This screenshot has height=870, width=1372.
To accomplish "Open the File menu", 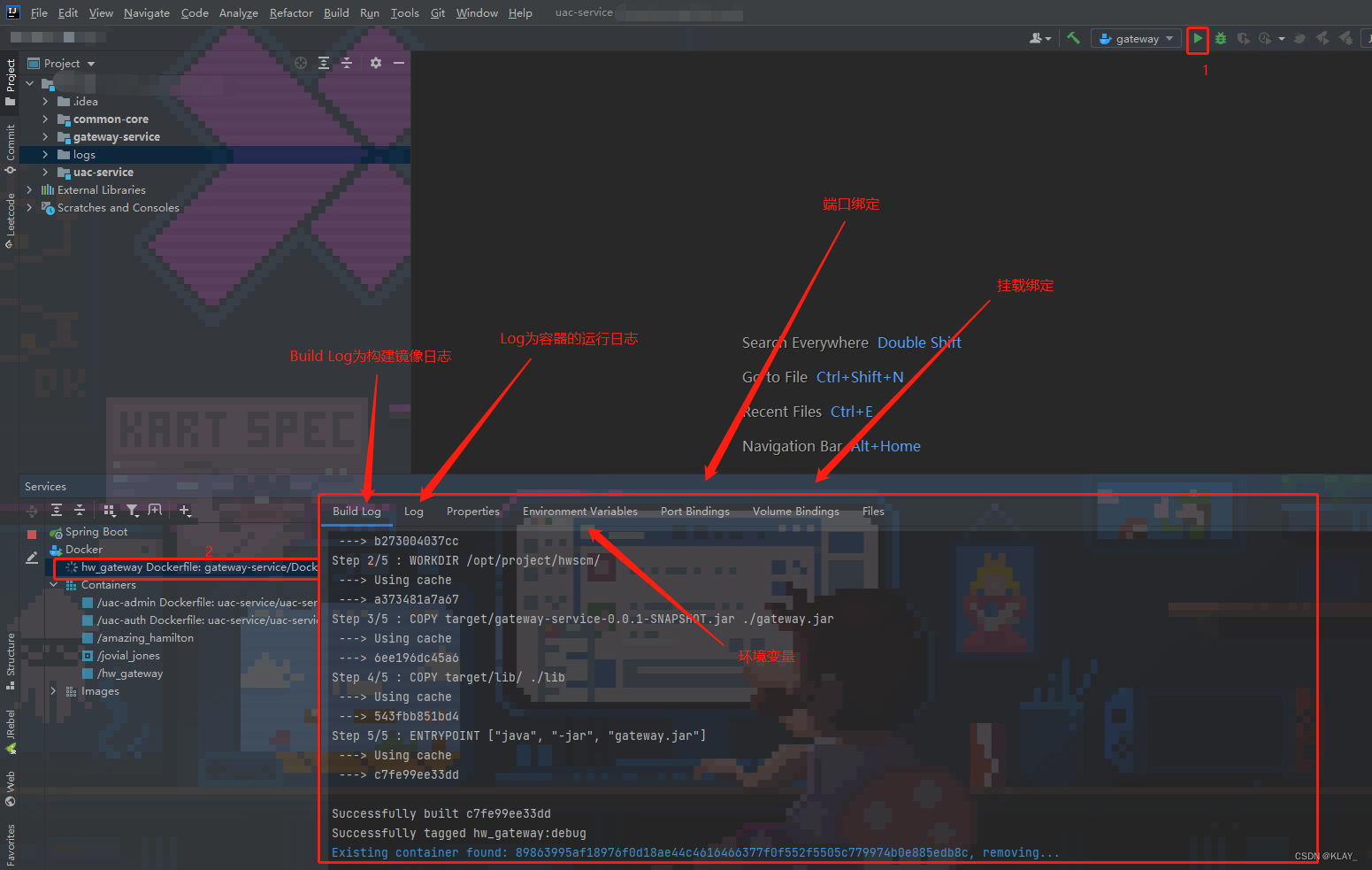I will (x=39, y=12).
